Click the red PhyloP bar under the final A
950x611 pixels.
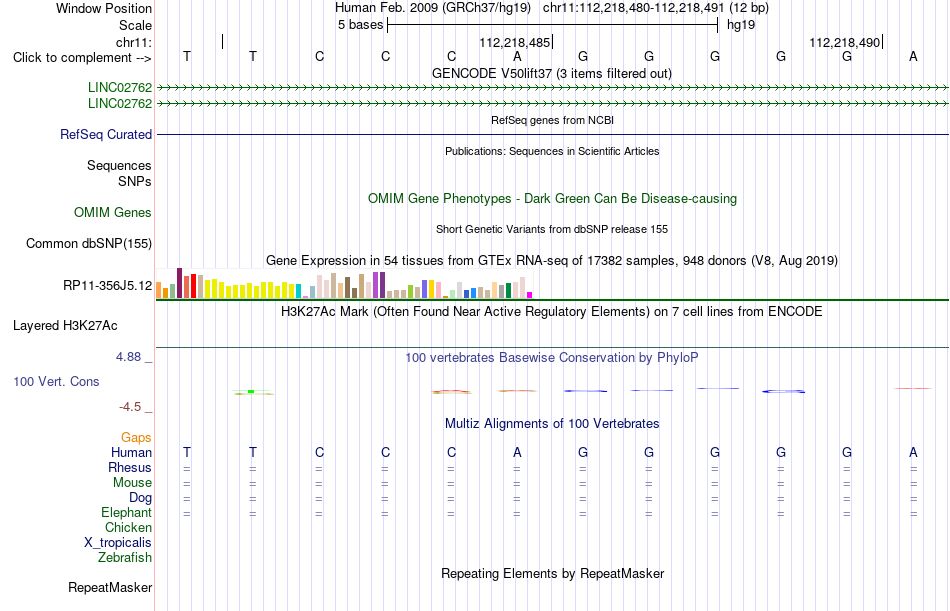pyautogui.click(x=912, y=388)
